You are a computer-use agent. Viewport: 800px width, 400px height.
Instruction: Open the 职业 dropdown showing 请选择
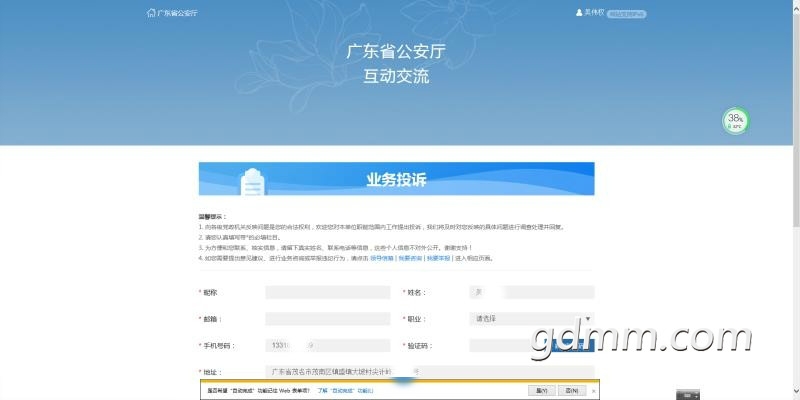(532, 319)
